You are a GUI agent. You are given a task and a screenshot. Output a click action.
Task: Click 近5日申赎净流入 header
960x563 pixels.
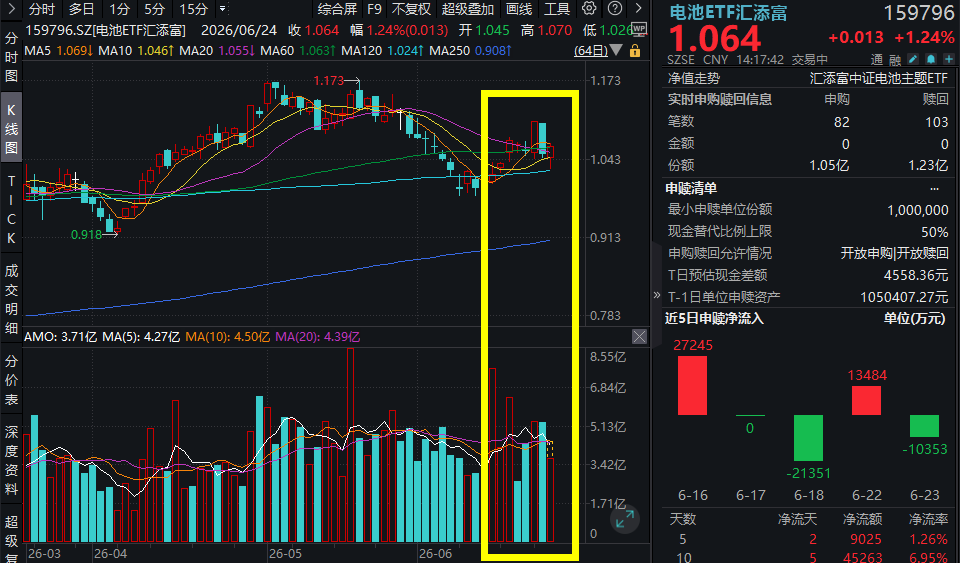pyautogui.click(x=714, y=318)
